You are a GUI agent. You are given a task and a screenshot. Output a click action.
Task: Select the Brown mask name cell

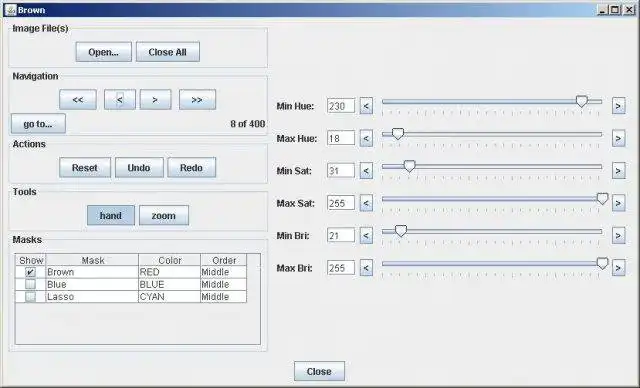92,272
